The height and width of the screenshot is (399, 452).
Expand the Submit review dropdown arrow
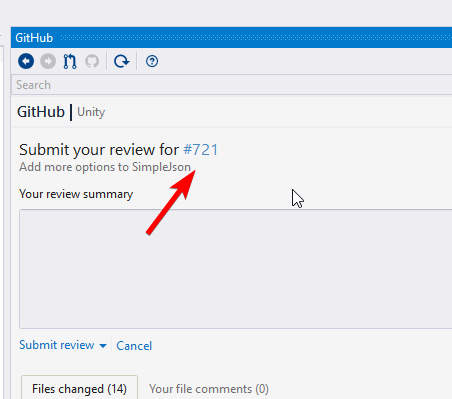pyautogui.click(x=103, y=346)
